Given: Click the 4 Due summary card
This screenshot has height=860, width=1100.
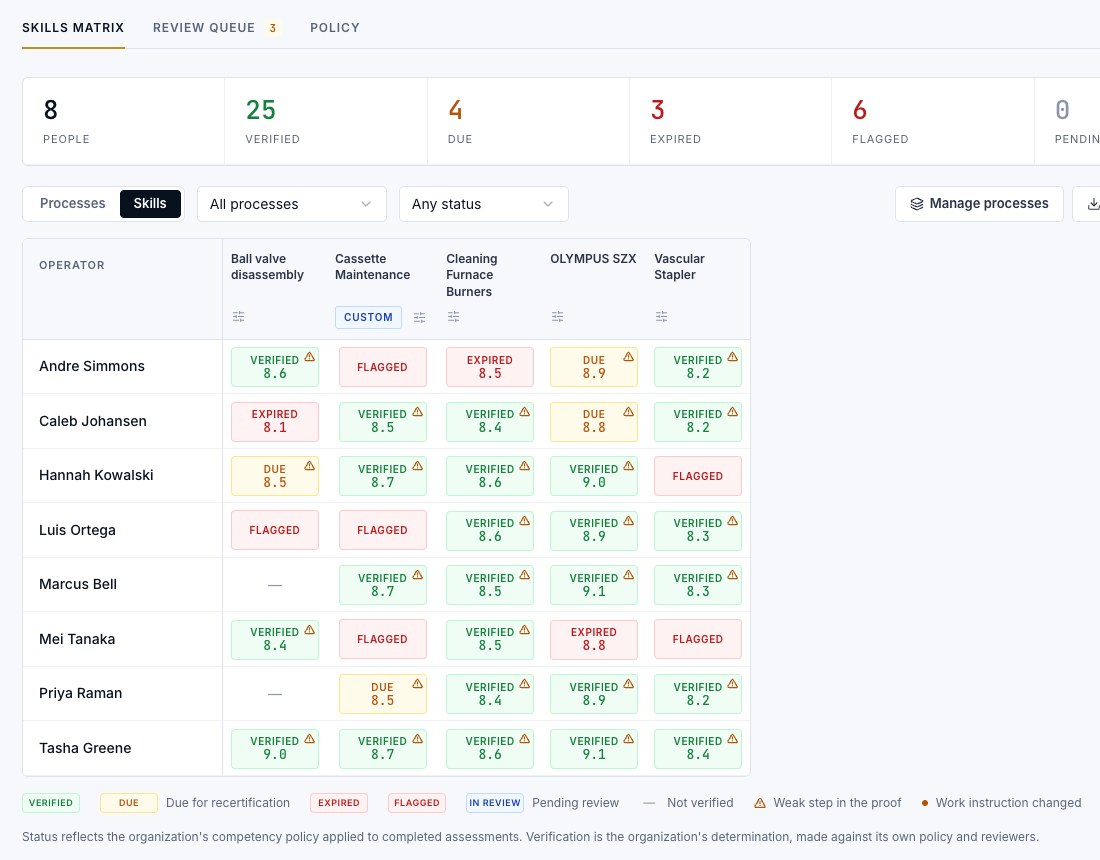Looking at the screenshot, I should coord(528,121).
